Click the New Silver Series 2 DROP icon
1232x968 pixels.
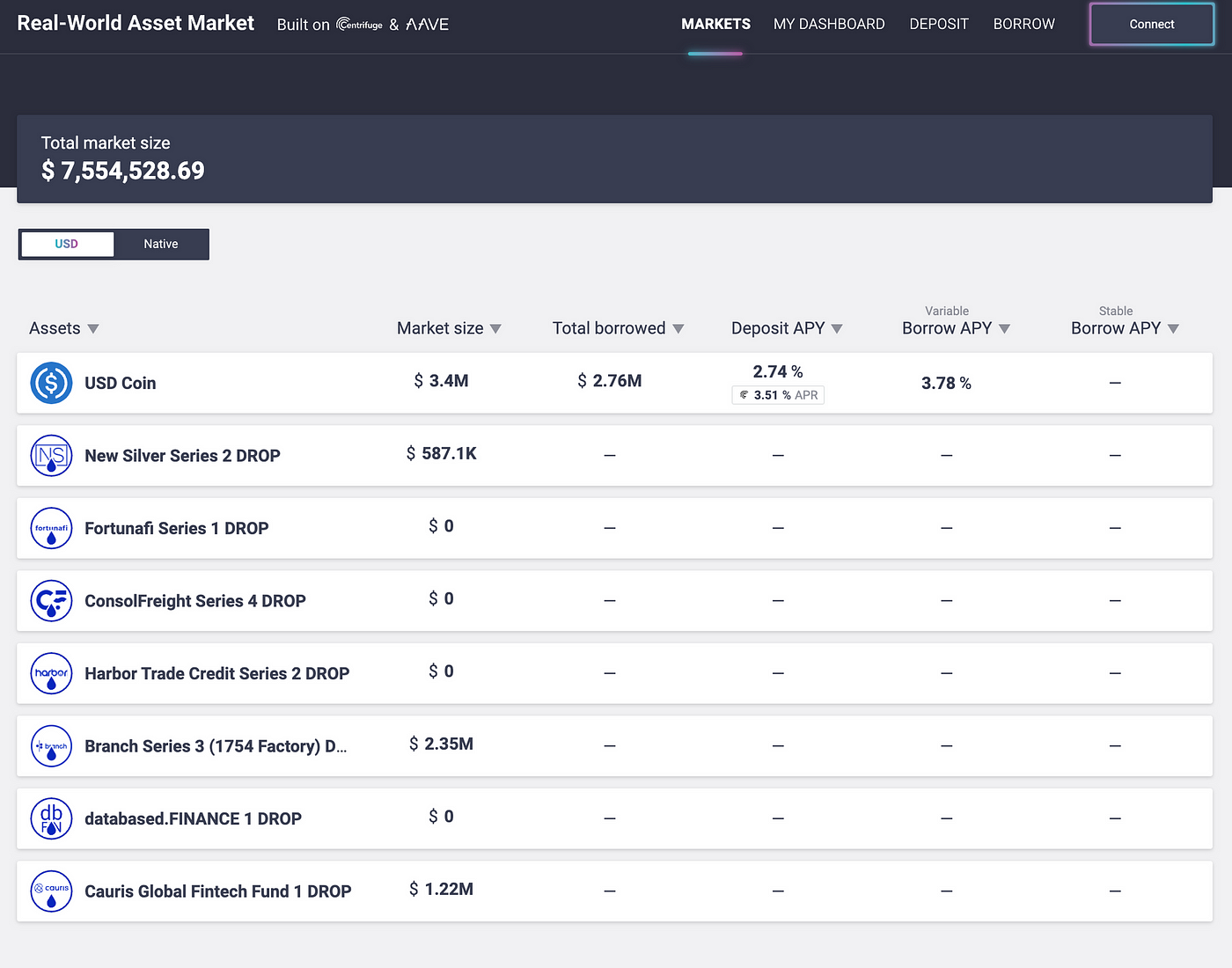tap(51, 456)
